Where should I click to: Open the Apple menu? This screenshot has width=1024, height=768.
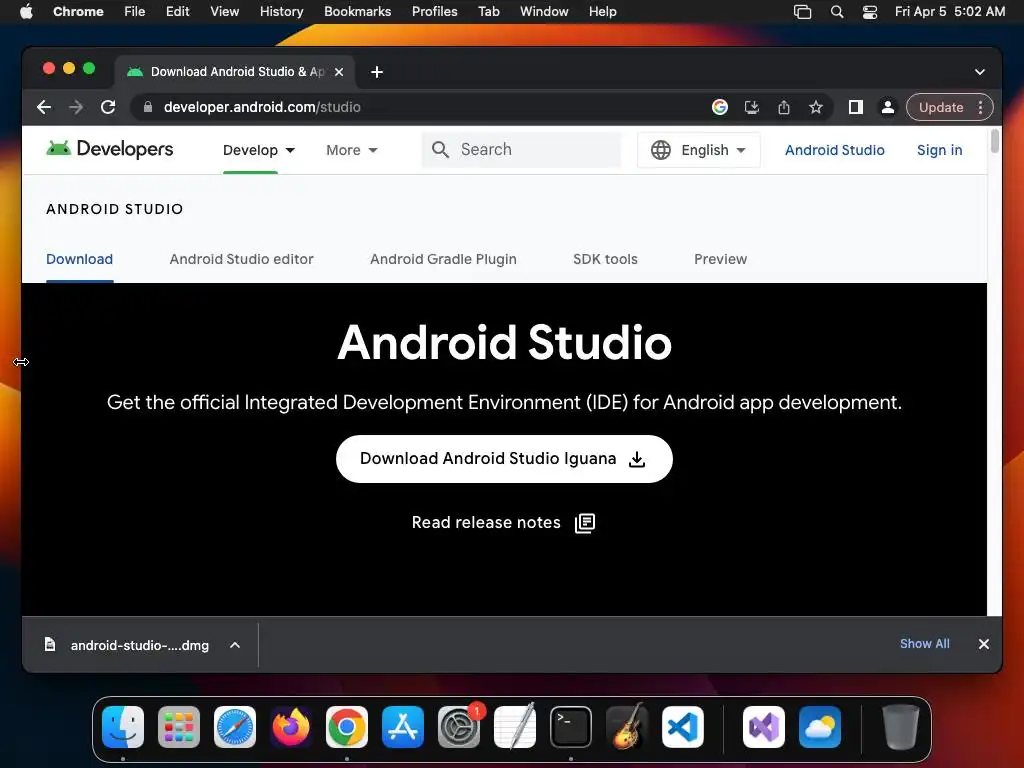[x=26, y=12]
